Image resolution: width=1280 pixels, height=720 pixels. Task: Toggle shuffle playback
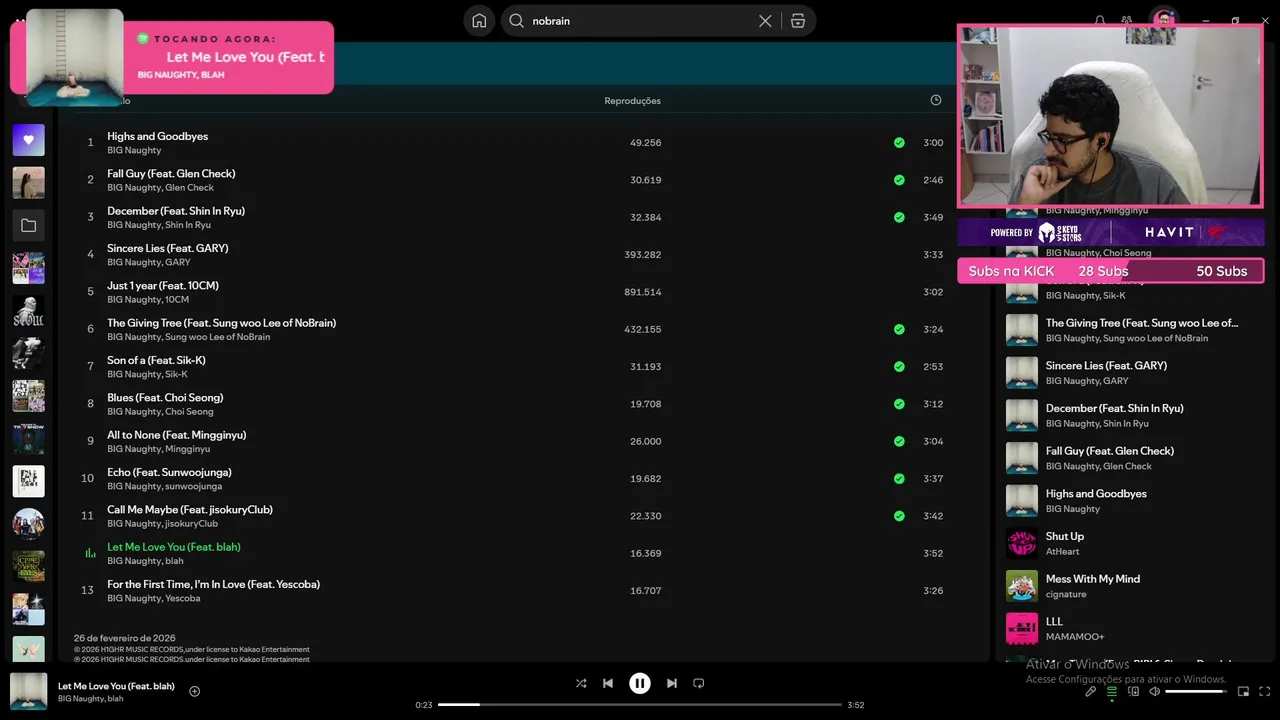[x=581, y=683]
